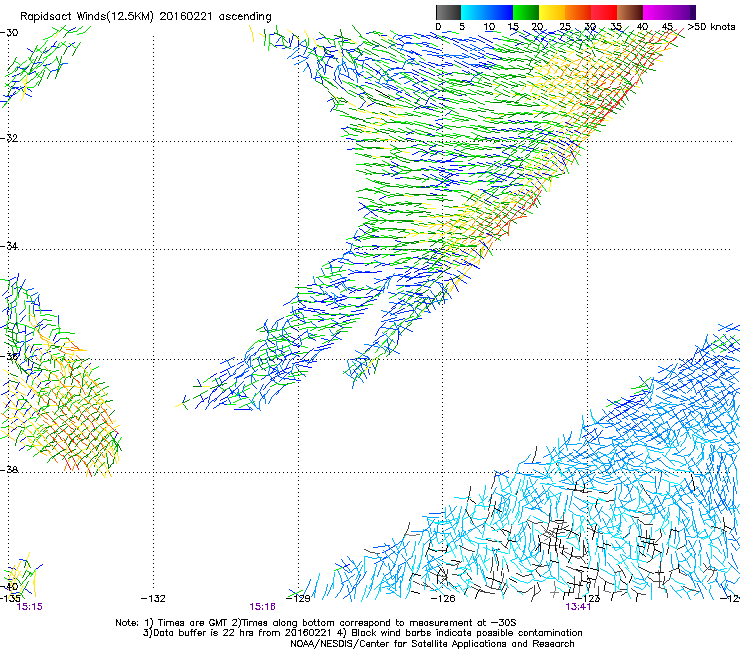Click the -30 latitude label
Viewport: 740px width, 650px height.
click(x=9, y=33)
